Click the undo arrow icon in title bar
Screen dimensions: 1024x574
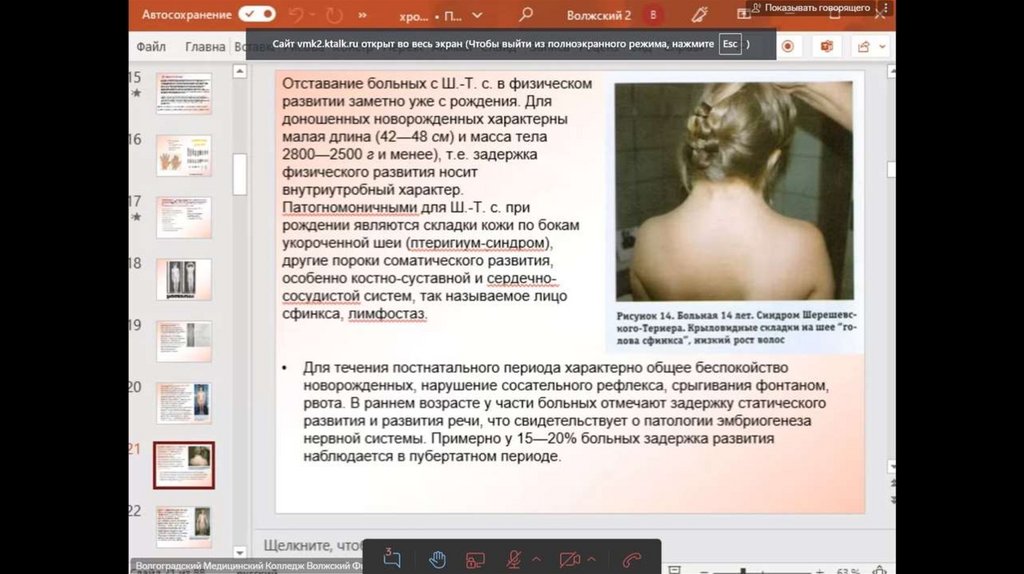[295, 15]
